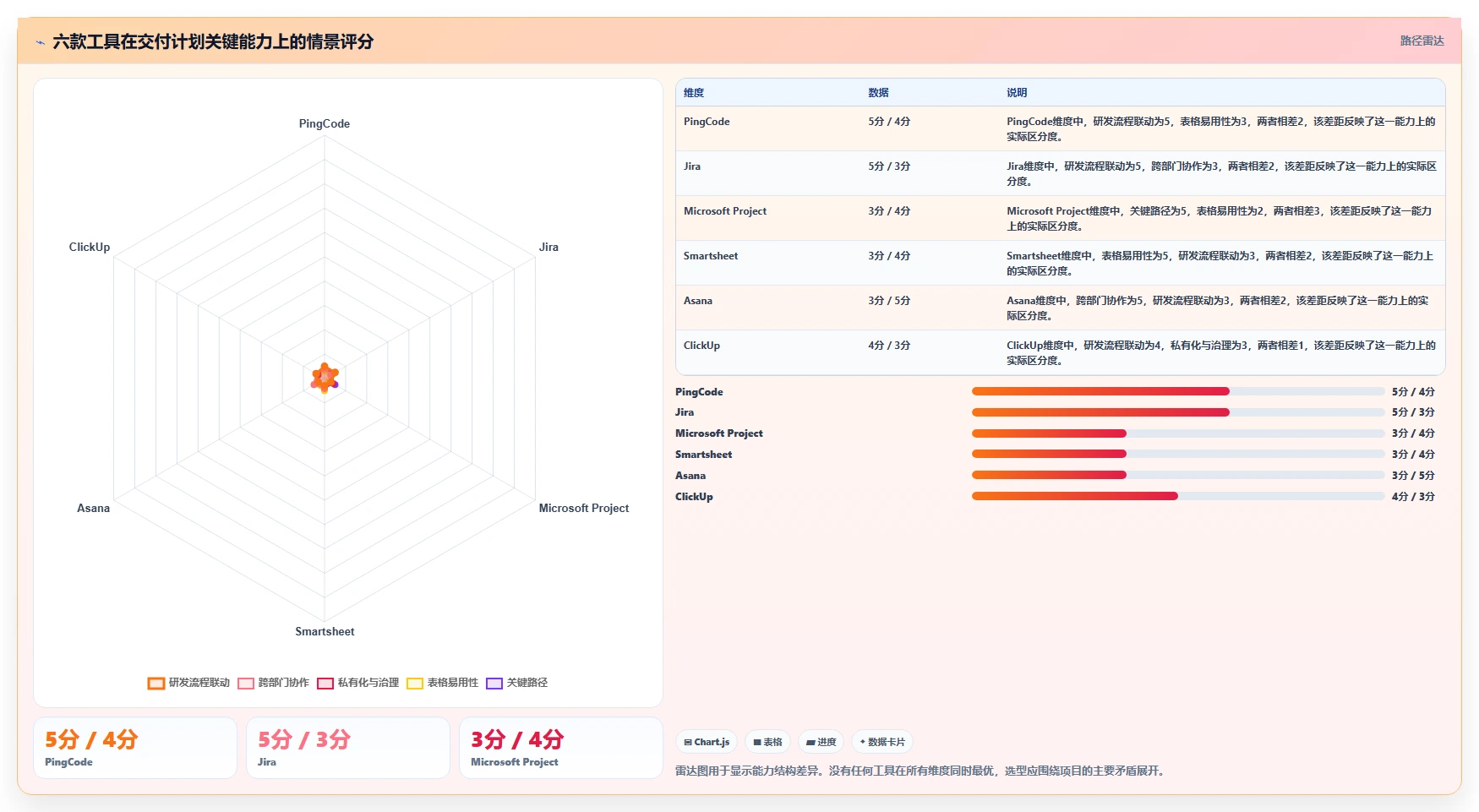Click the 3分 / 5分 cell in Asana row
This screenshot has width=1479, height=812.
click(x=889, y=301)
